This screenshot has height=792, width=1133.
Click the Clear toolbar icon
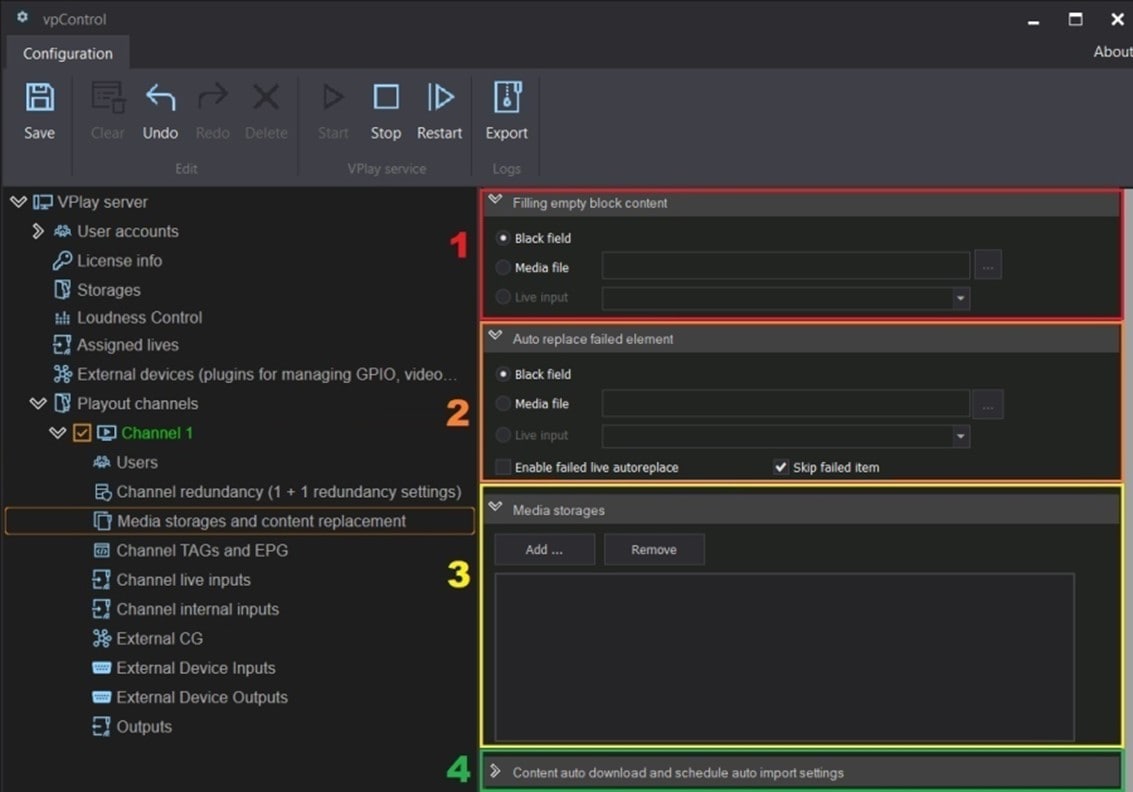[x=108, y=98]
